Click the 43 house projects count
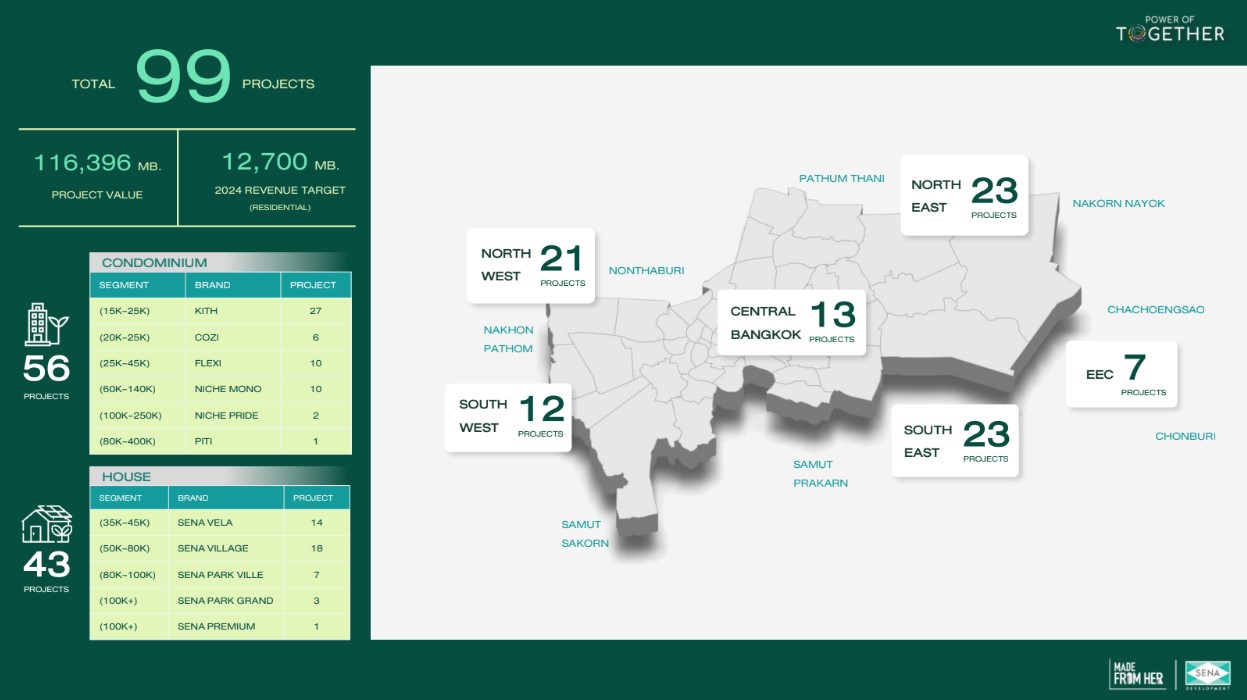 click(47, 565)
